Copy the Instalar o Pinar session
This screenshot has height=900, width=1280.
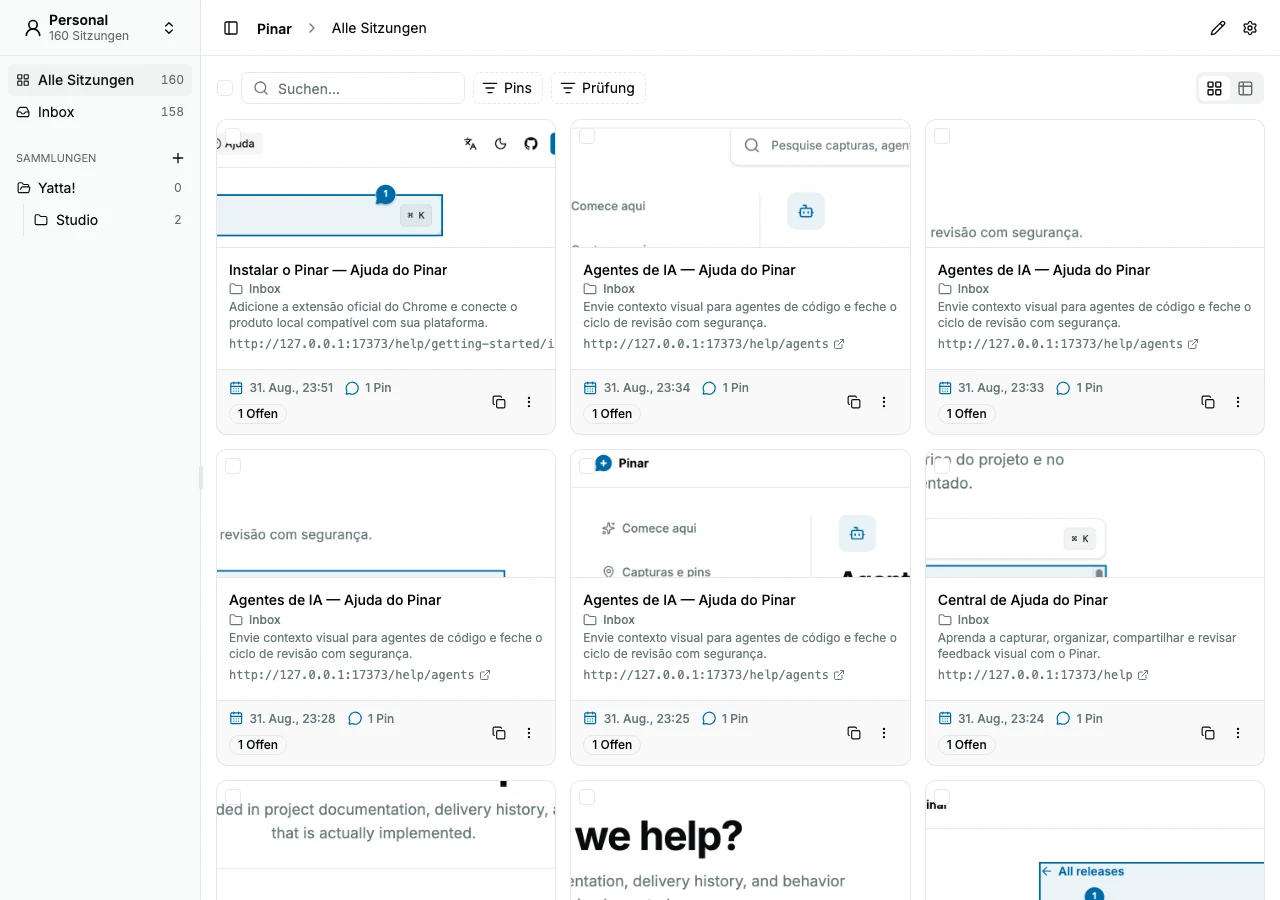click(x=499, y=402)
